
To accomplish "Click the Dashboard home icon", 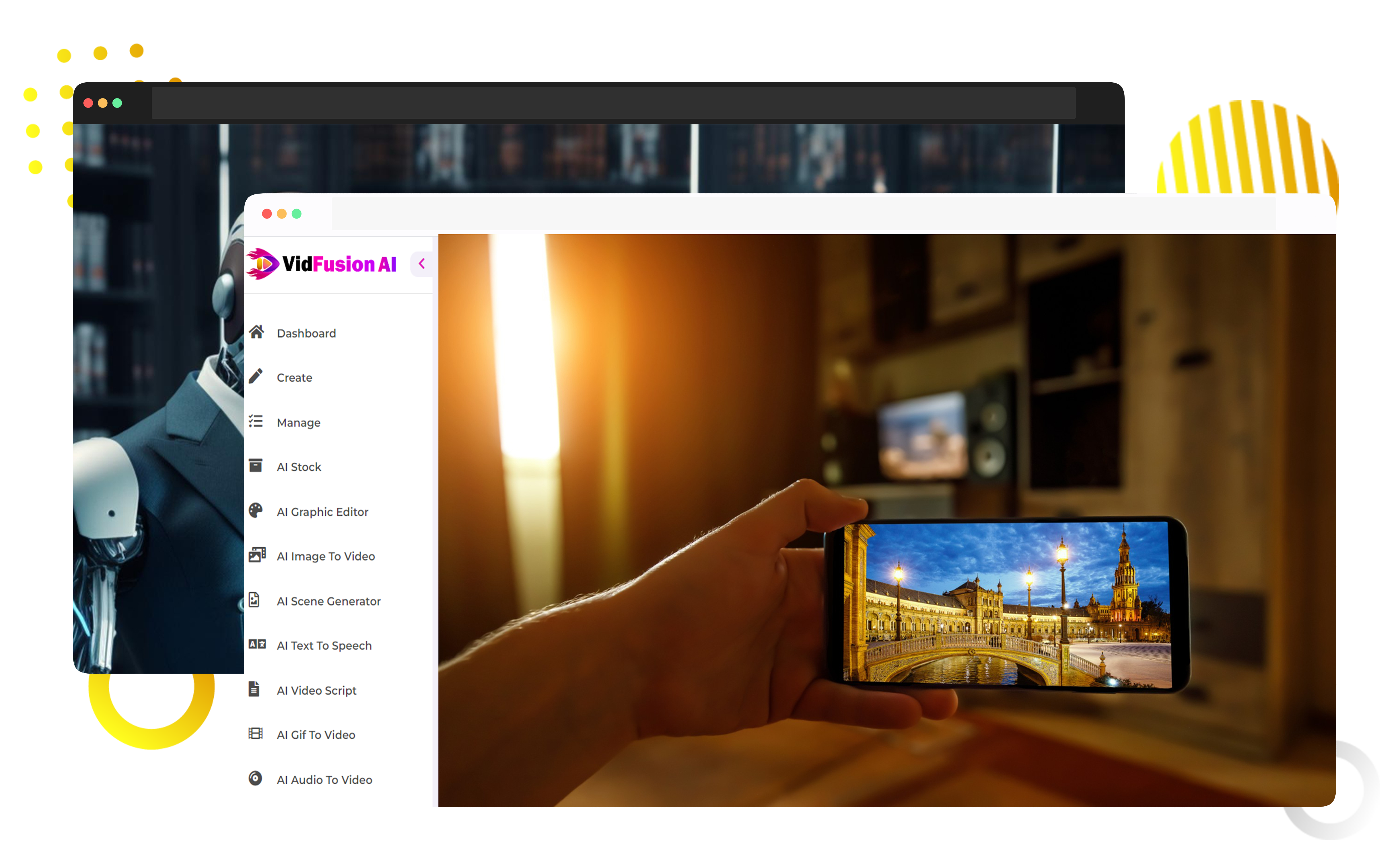I will click(x=257, y=332).
